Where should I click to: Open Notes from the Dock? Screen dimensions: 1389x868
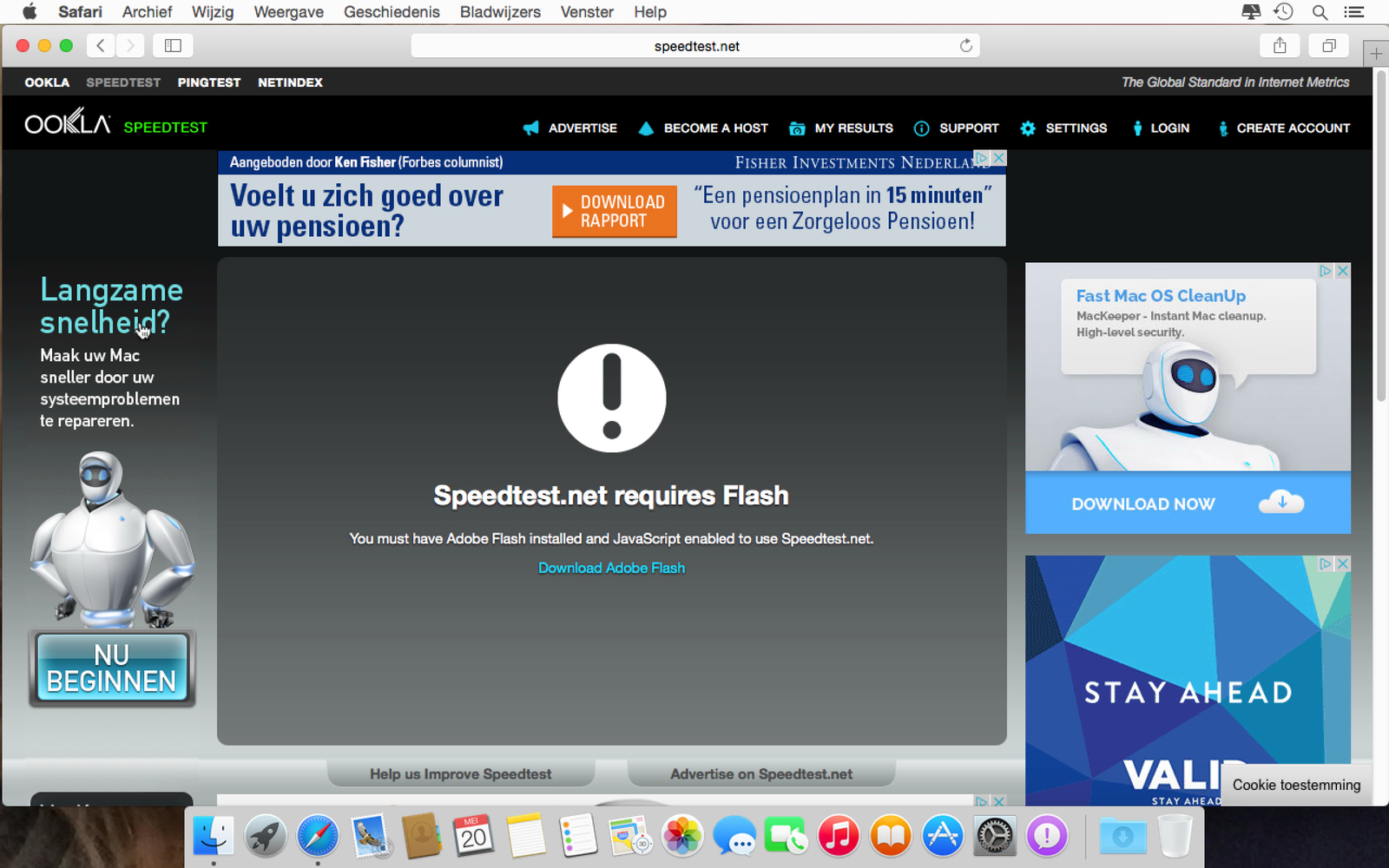pyautogui.click(x=526, y=836)
